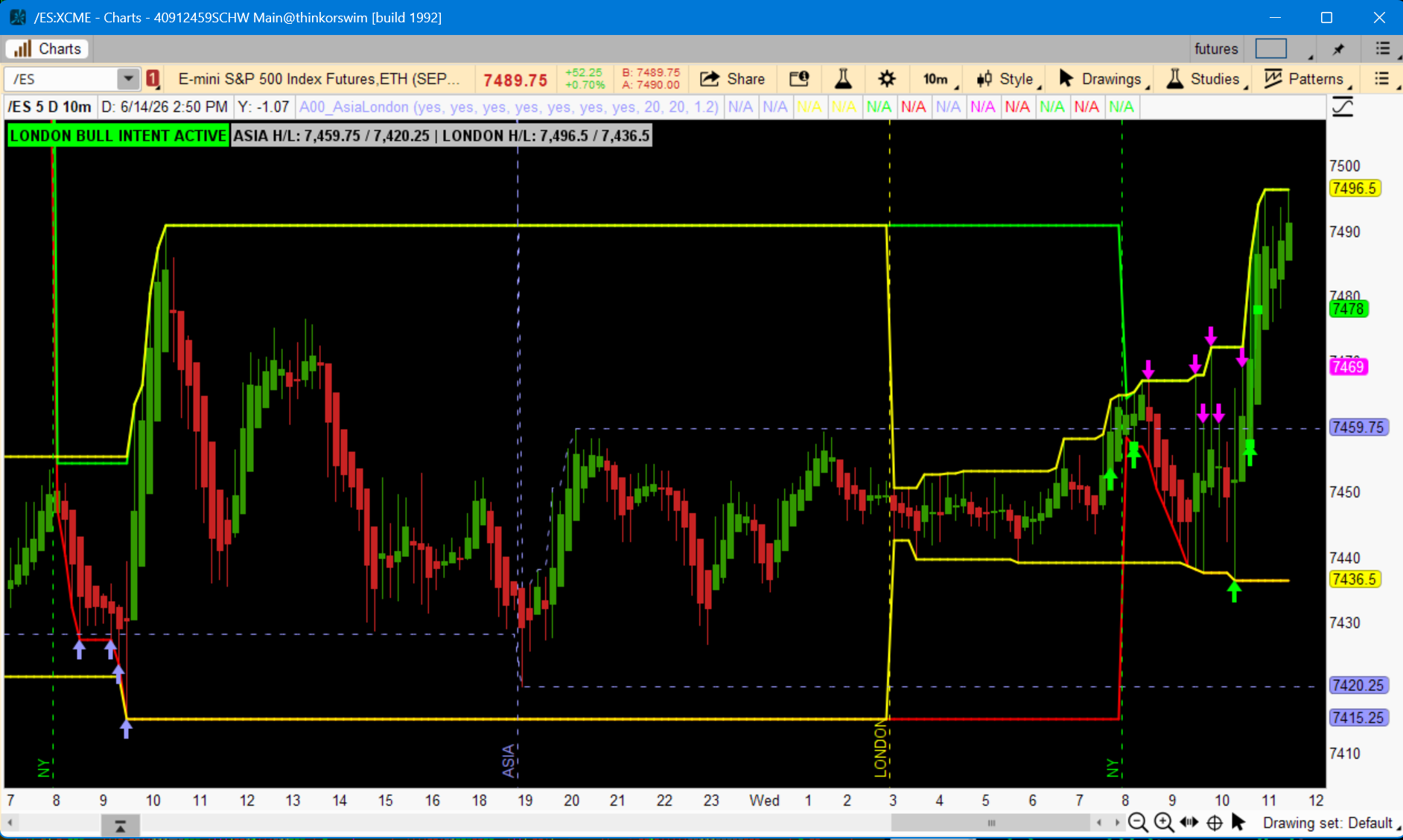Click the E-mini S&P 500 Index Futures description
Screen dimensions: 1403x840
tap(319, 79)
